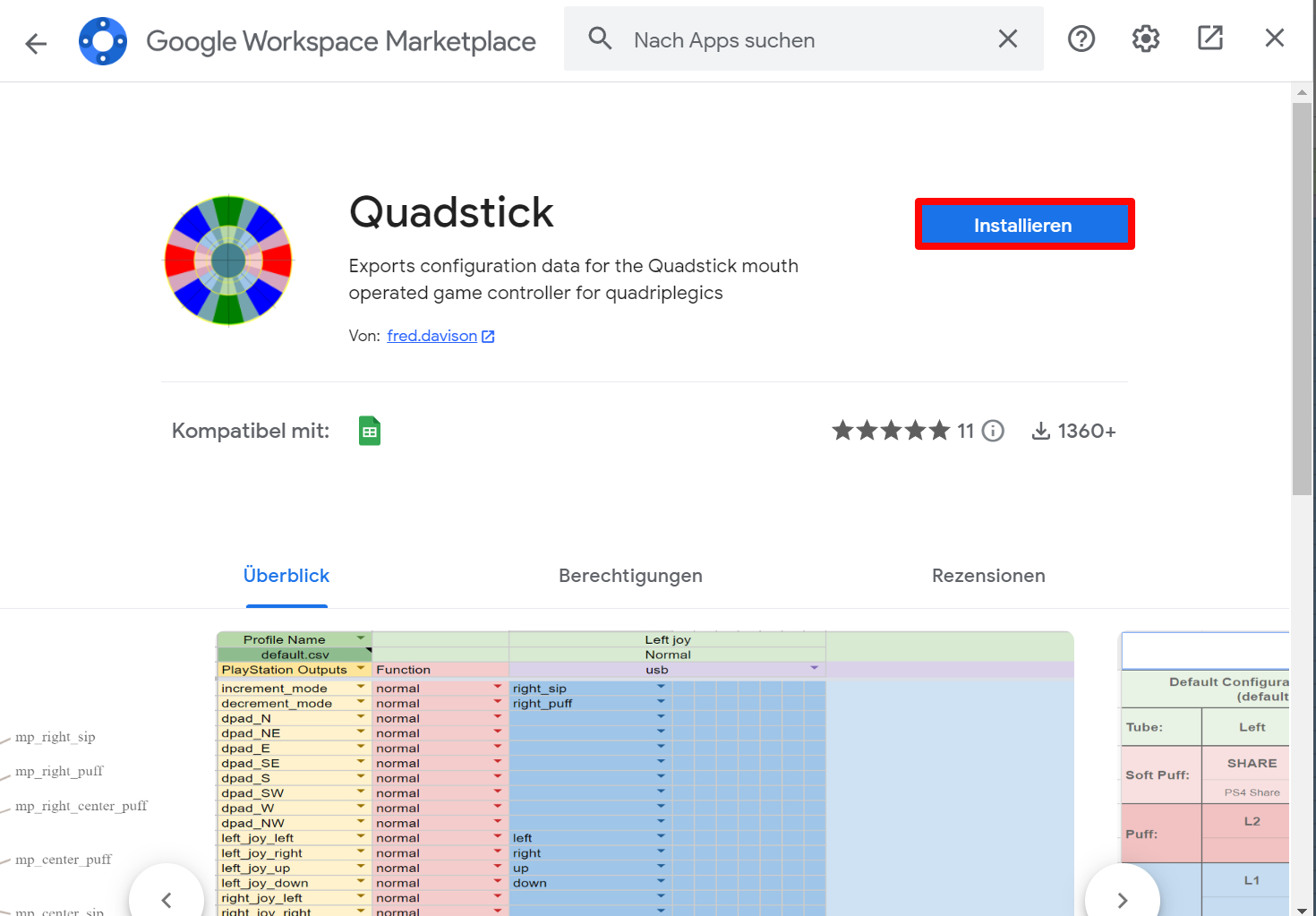Open the help question mark icon
This screenshot has height=916, width=1316.
[1081, 39]
